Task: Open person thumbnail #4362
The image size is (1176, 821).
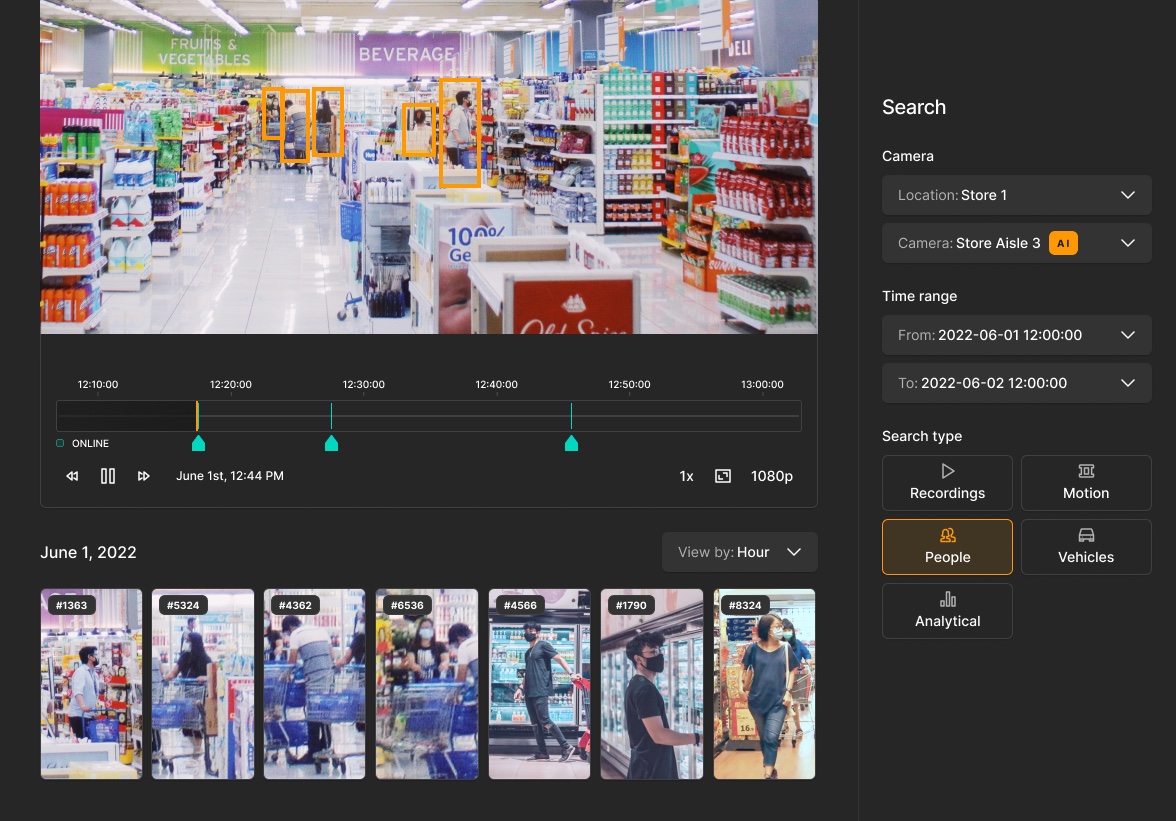Action: [315, 684]
